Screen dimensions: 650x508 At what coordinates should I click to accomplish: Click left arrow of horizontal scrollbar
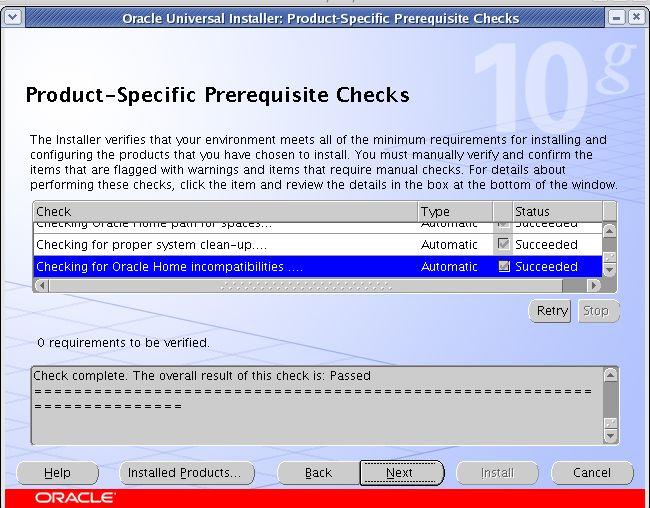click(x=41, y=285)
